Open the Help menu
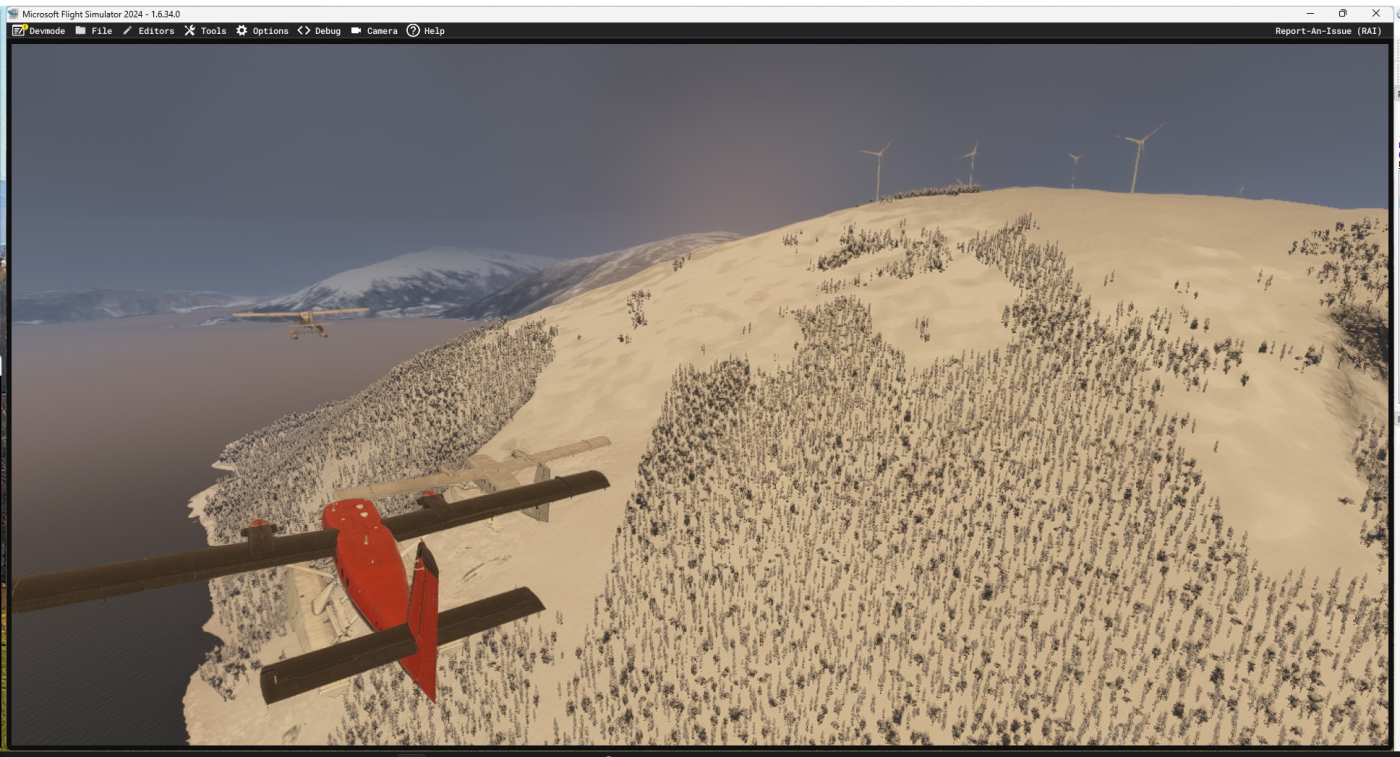Screen dimensions: 1400x757 pyautogui.click(x=425, y=31)
